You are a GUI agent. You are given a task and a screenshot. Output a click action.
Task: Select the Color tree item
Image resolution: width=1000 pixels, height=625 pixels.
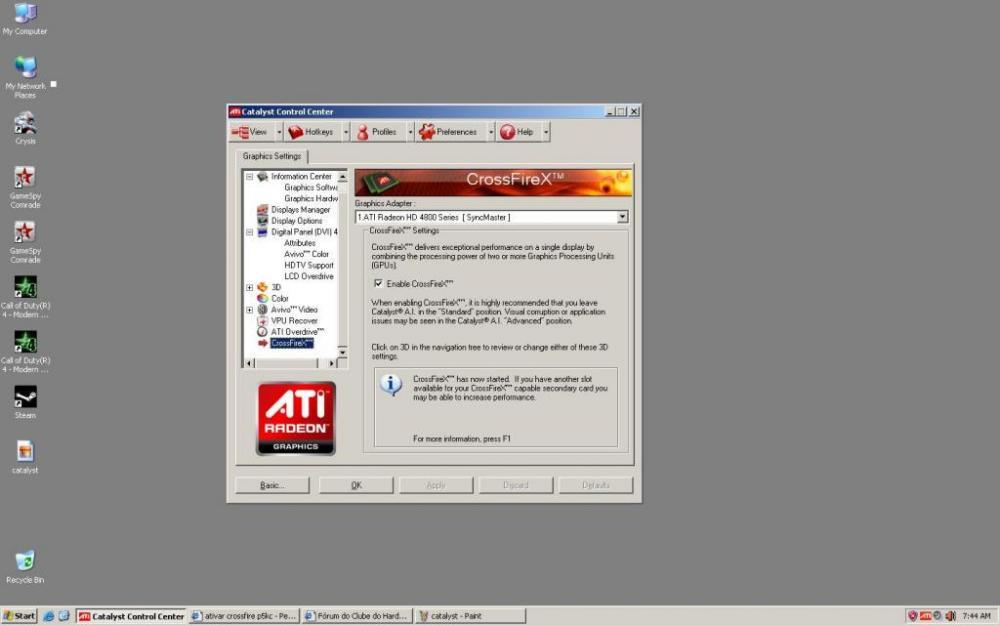pos(279,298)
